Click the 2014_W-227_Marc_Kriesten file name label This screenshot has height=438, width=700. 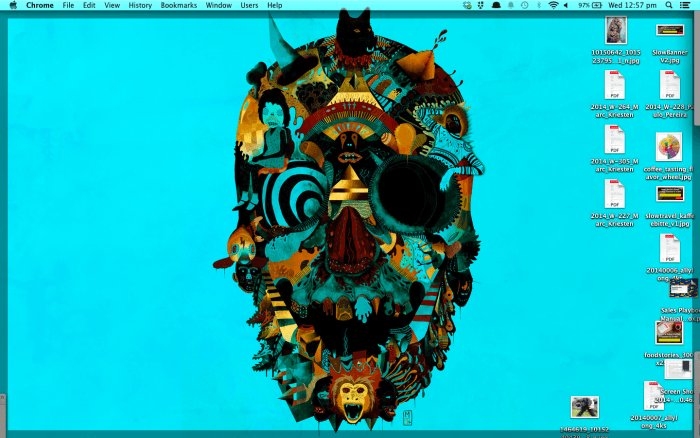(x=615, y=220)
